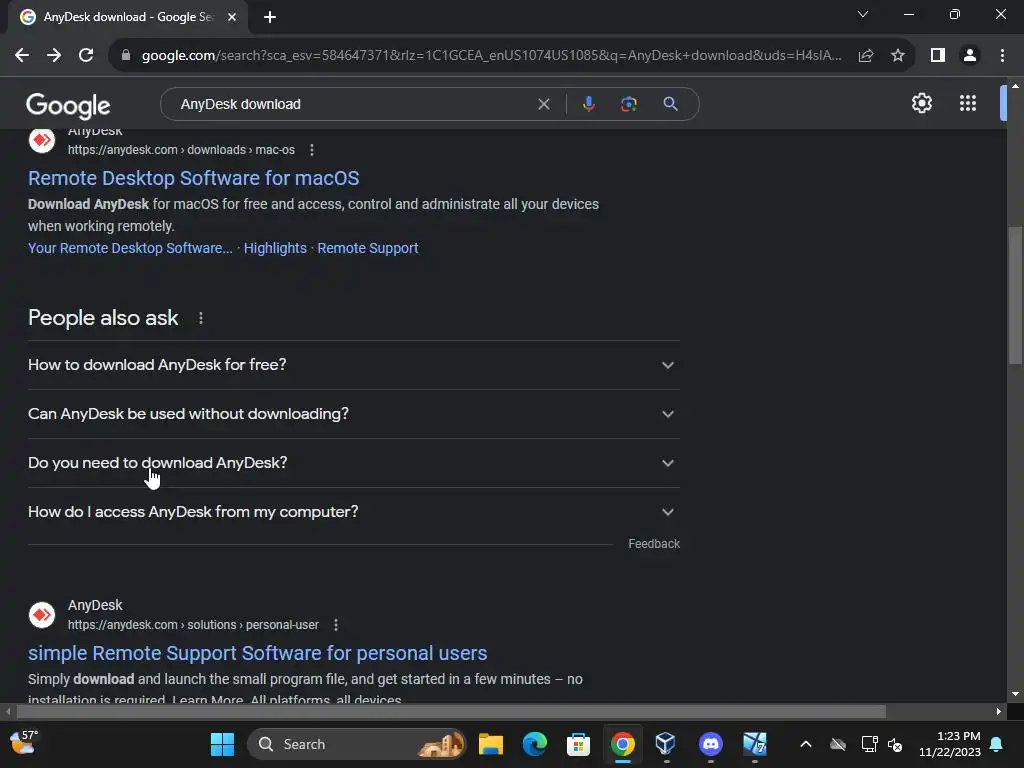Expand How do I access AnyDesk question

[353, 512]
